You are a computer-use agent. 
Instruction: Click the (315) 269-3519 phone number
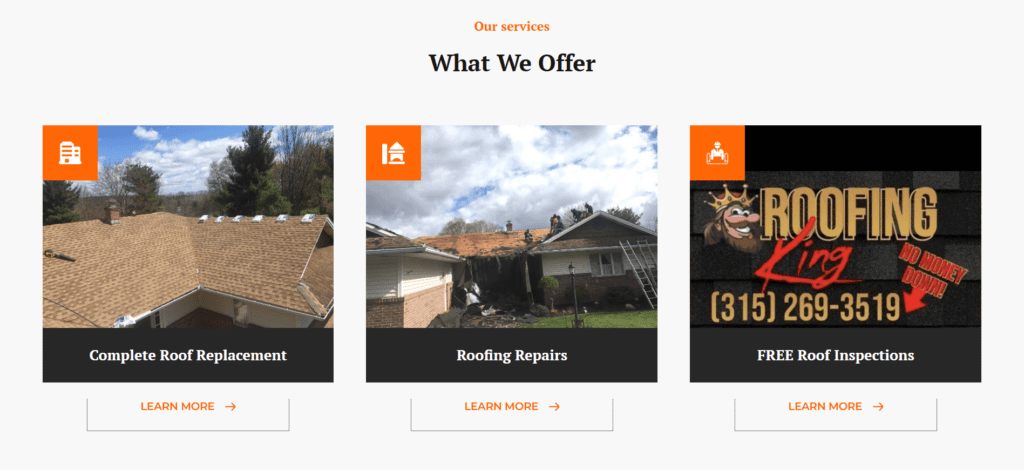point(806,307)
